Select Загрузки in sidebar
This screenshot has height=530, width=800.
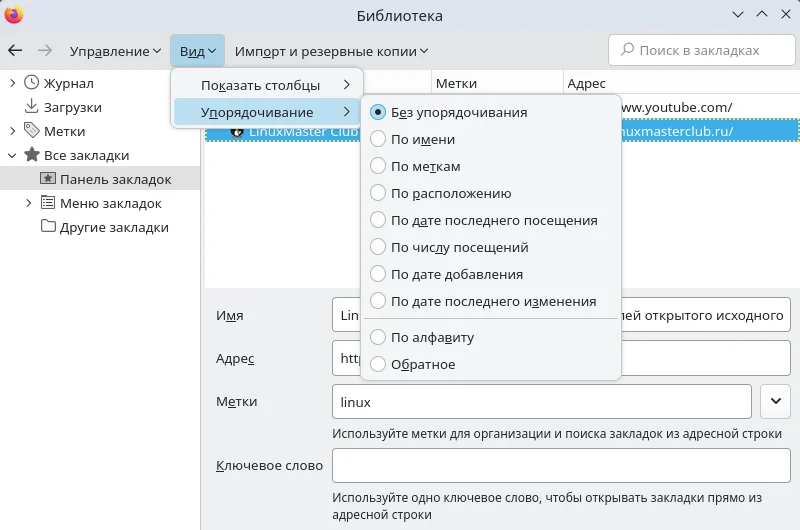click(x=100, y=107)
